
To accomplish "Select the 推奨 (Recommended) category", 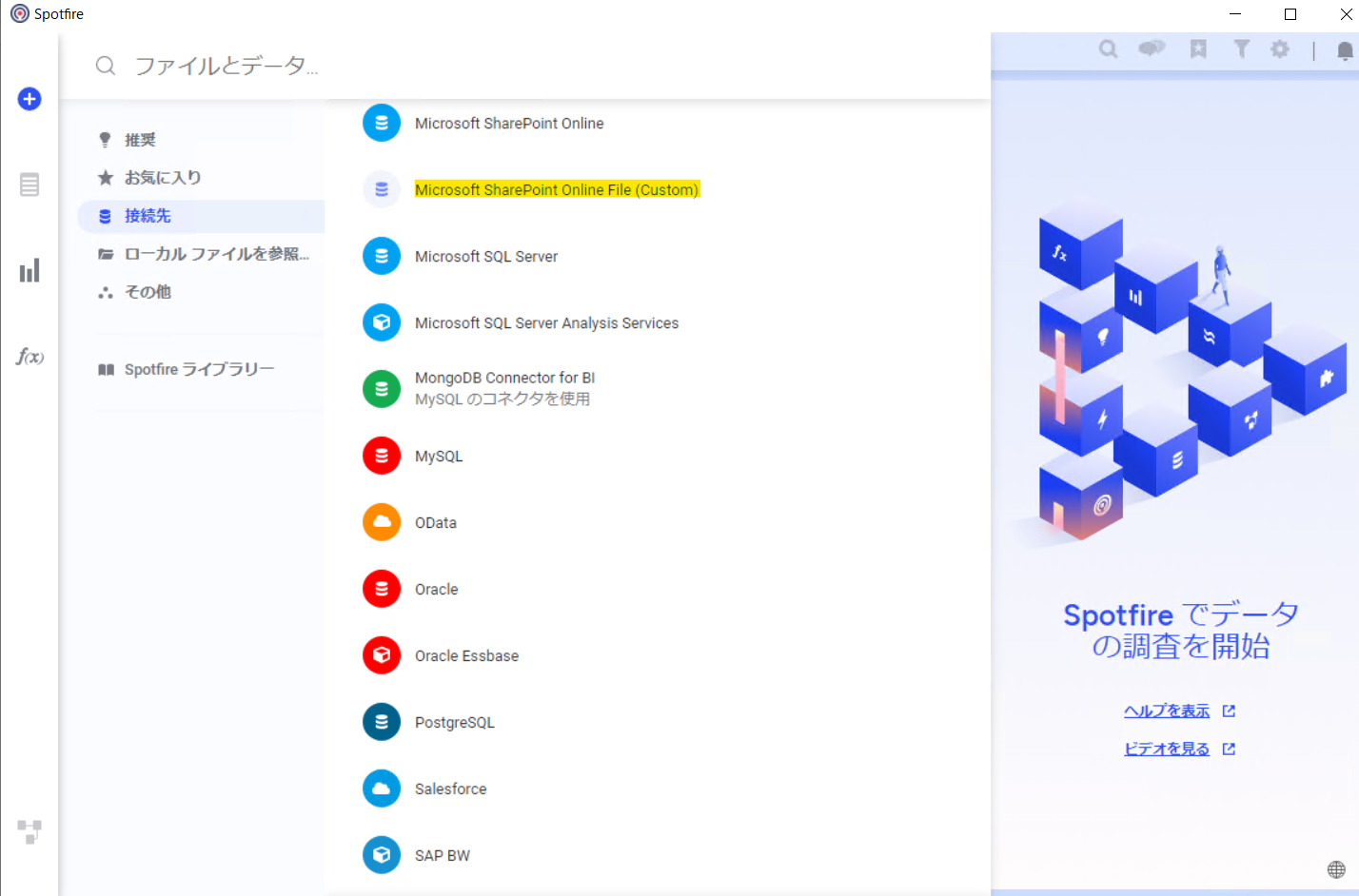I will 201,140.
